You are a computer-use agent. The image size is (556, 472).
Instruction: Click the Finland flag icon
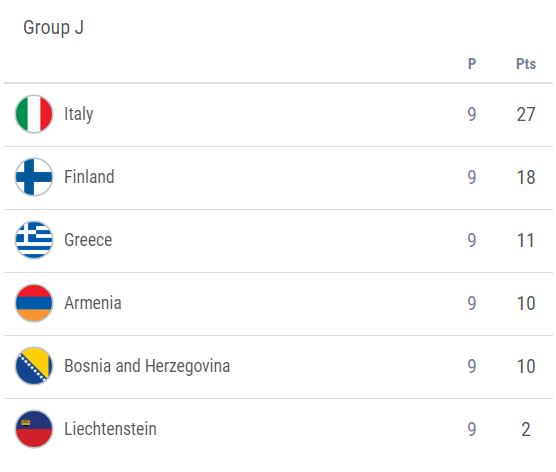tap(34, 177)
